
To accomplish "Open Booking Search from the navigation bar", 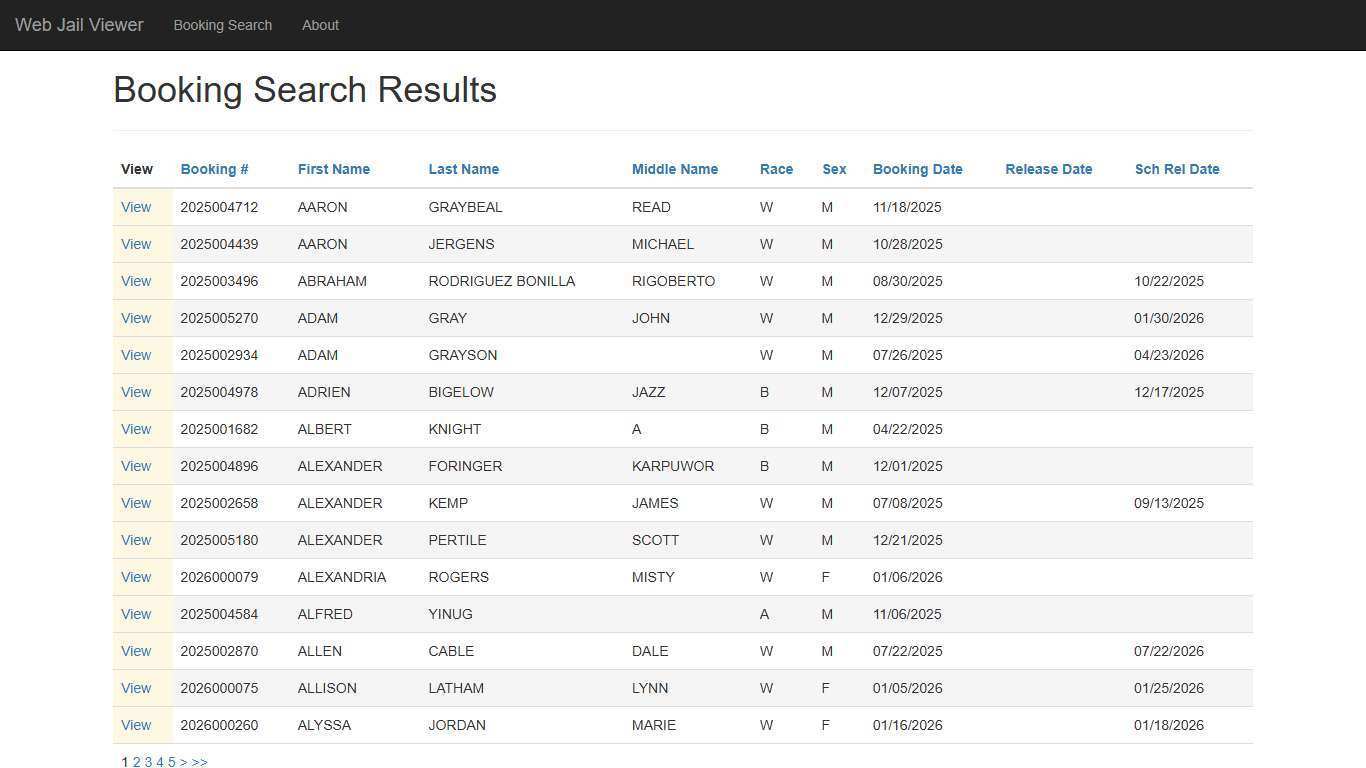I will pos(222,25).
